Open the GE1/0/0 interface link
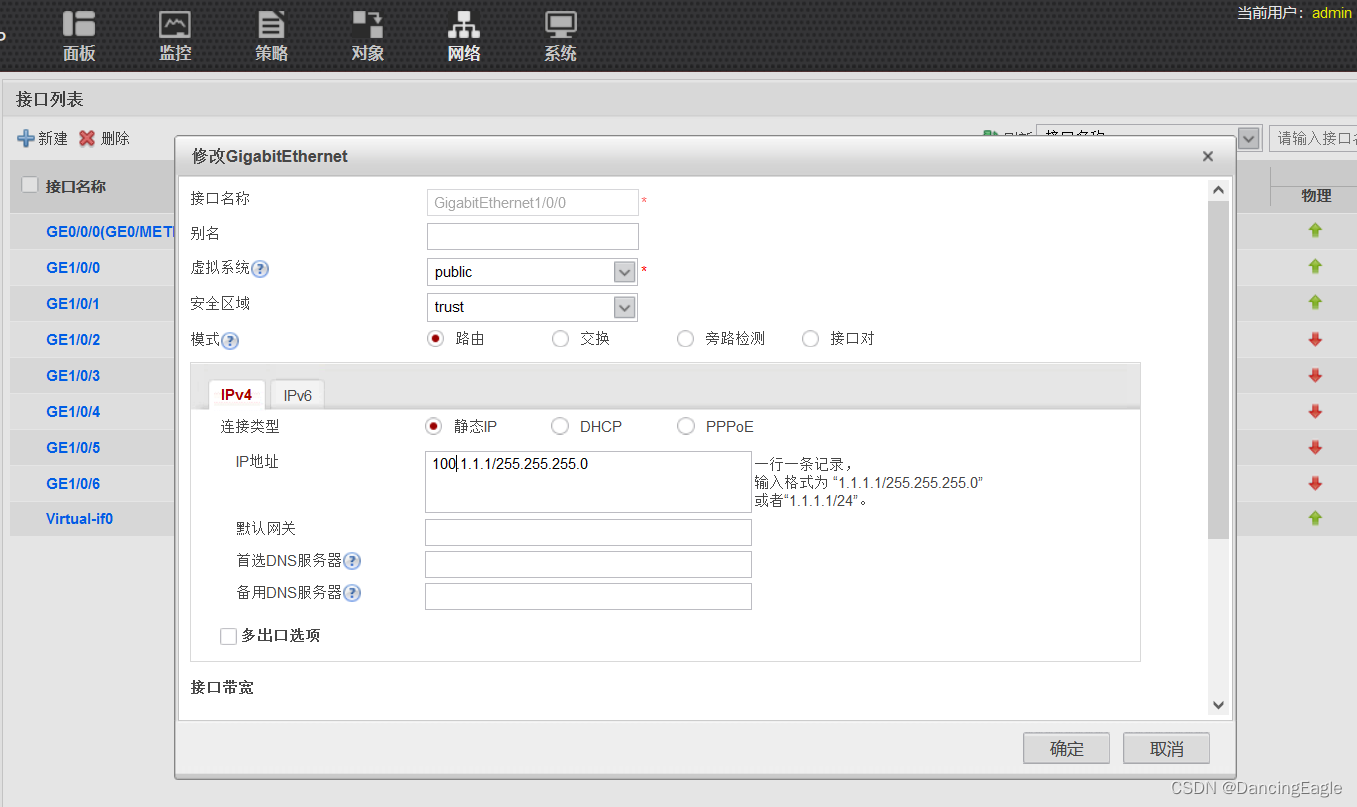Image resolution: width=1357 pixels, height=807 pixels. [x=73, y=268]
